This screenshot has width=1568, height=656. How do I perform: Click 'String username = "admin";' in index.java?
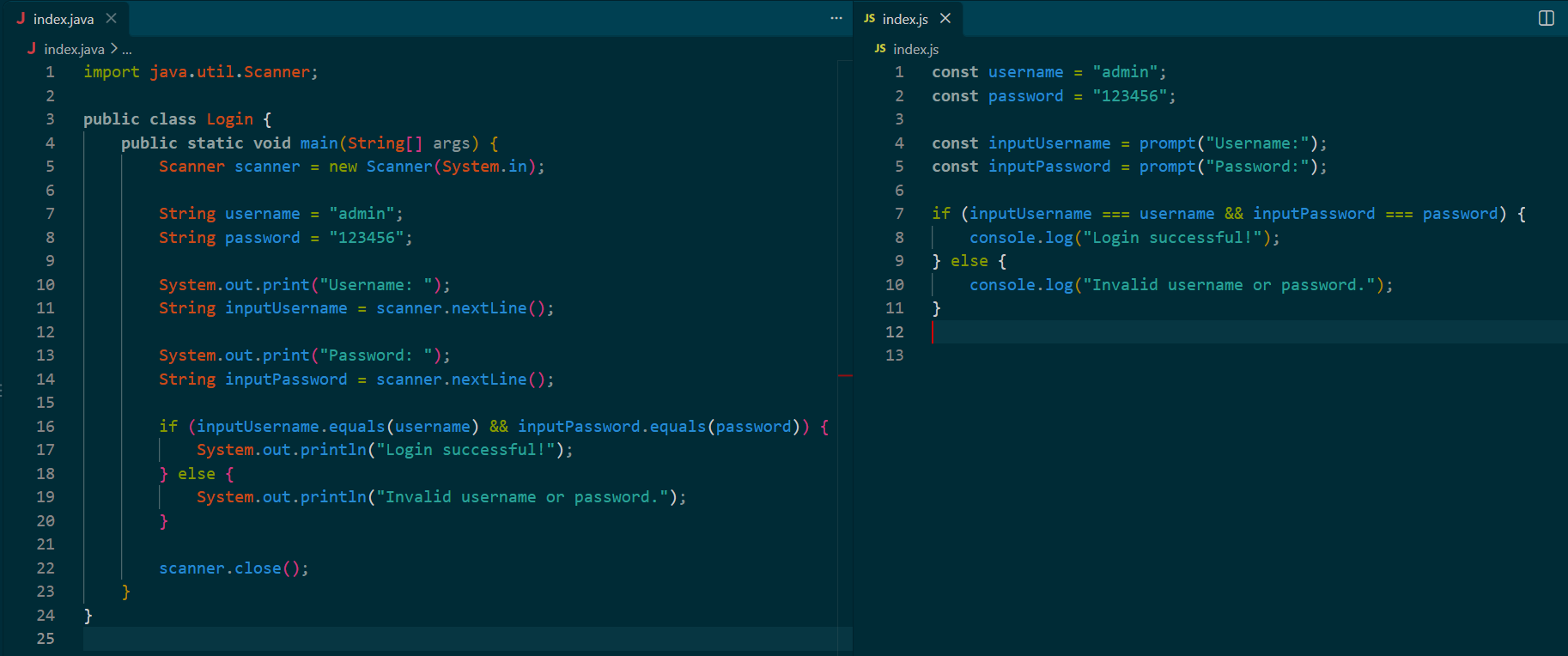point(281,214)
